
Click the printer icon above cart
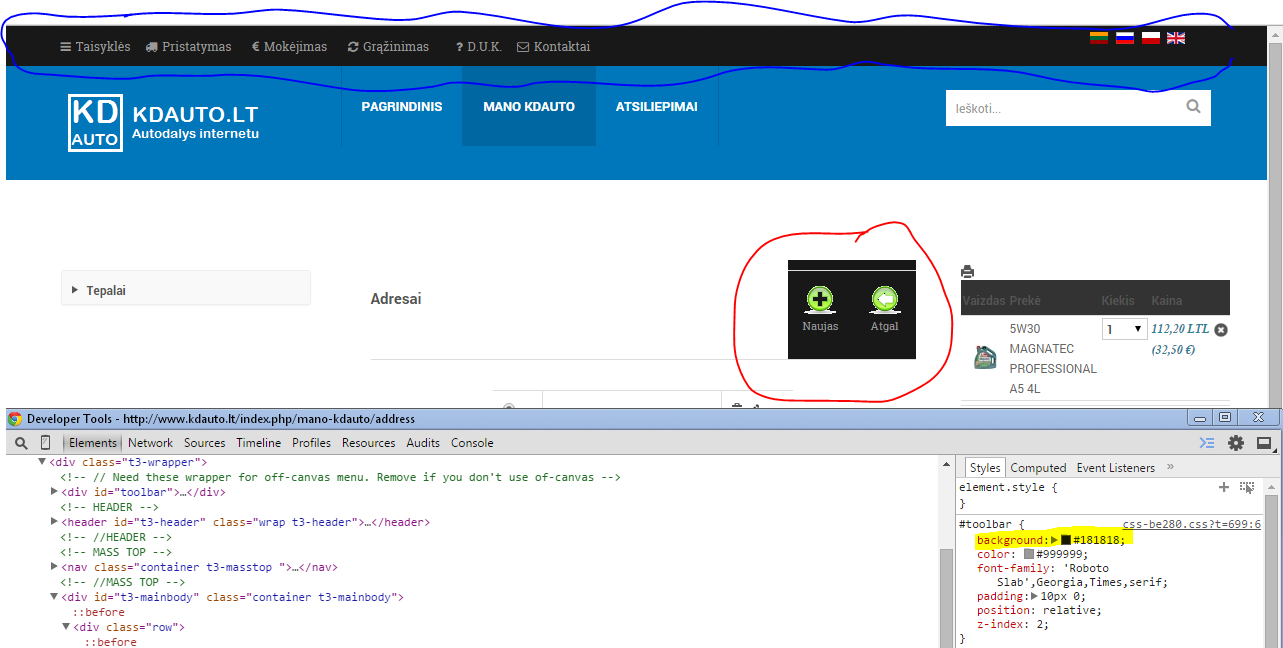click(x=967, y=271)
